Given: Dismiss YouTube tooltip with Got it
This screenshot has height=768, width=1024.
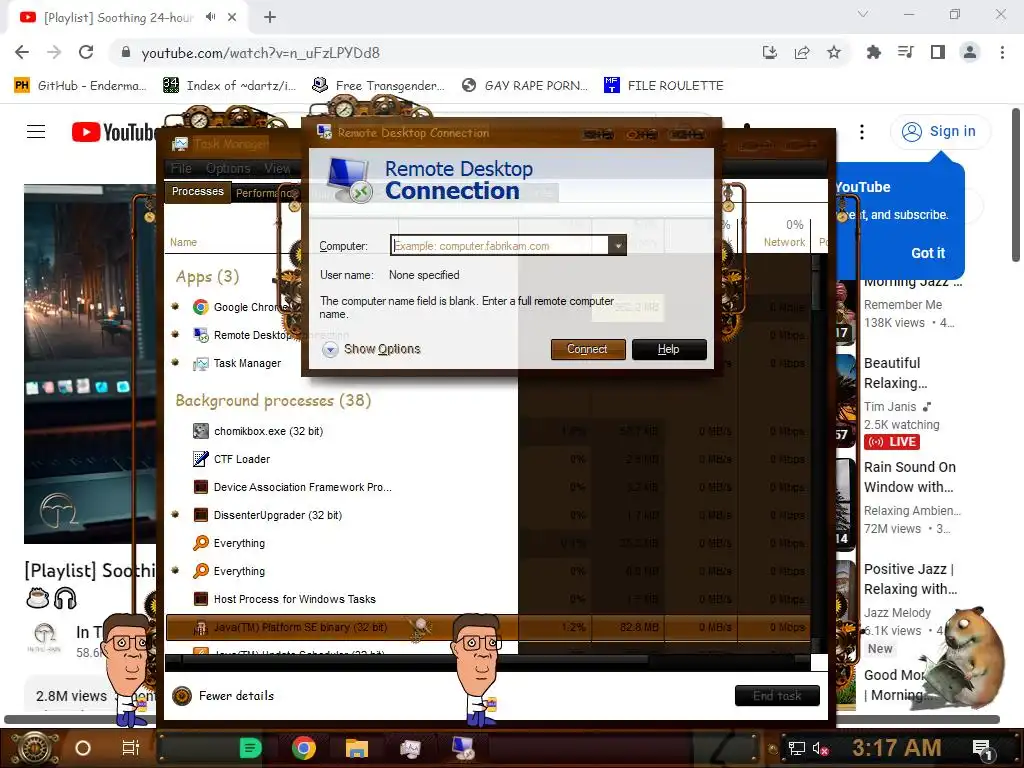Looking at the screenshot, I should (x=928, y=253).
